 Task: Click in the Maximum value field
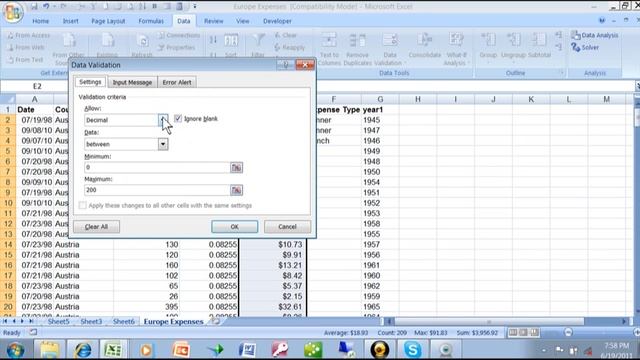click(x=158, y=190)
